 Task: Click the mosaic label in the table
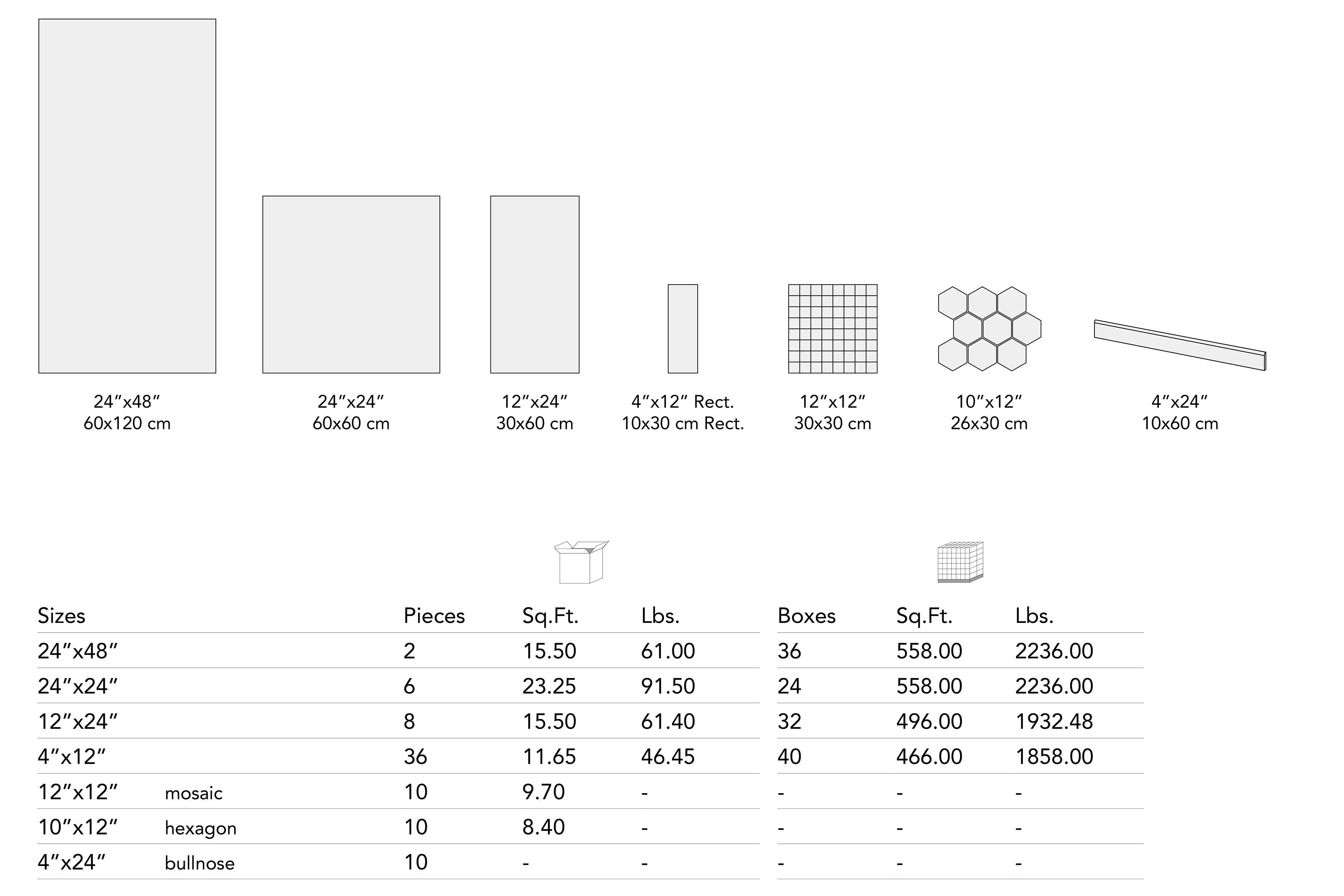click(193, 793)
